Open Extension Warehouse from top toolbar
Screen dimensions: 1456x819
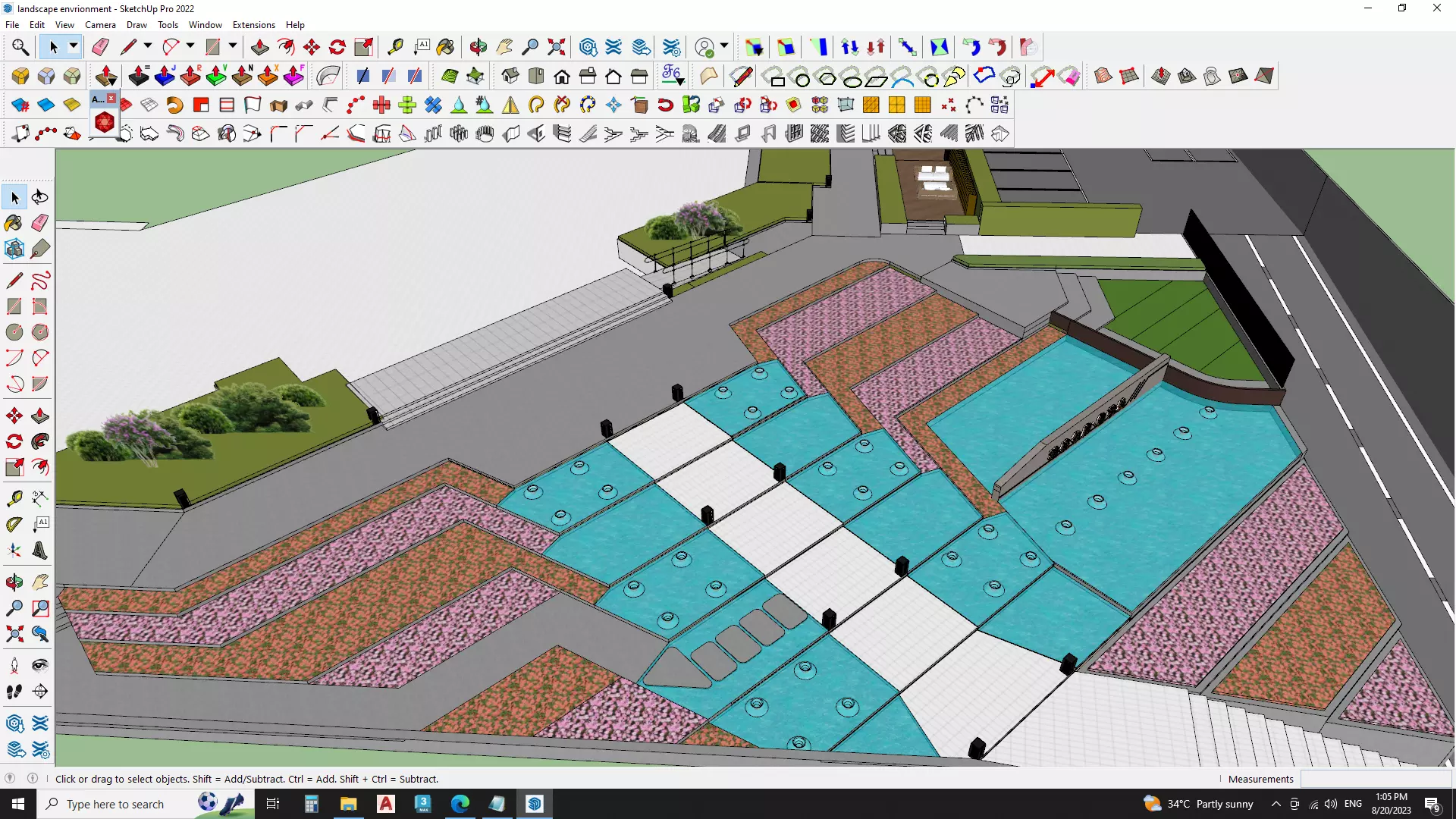click(x=614, y=47)
